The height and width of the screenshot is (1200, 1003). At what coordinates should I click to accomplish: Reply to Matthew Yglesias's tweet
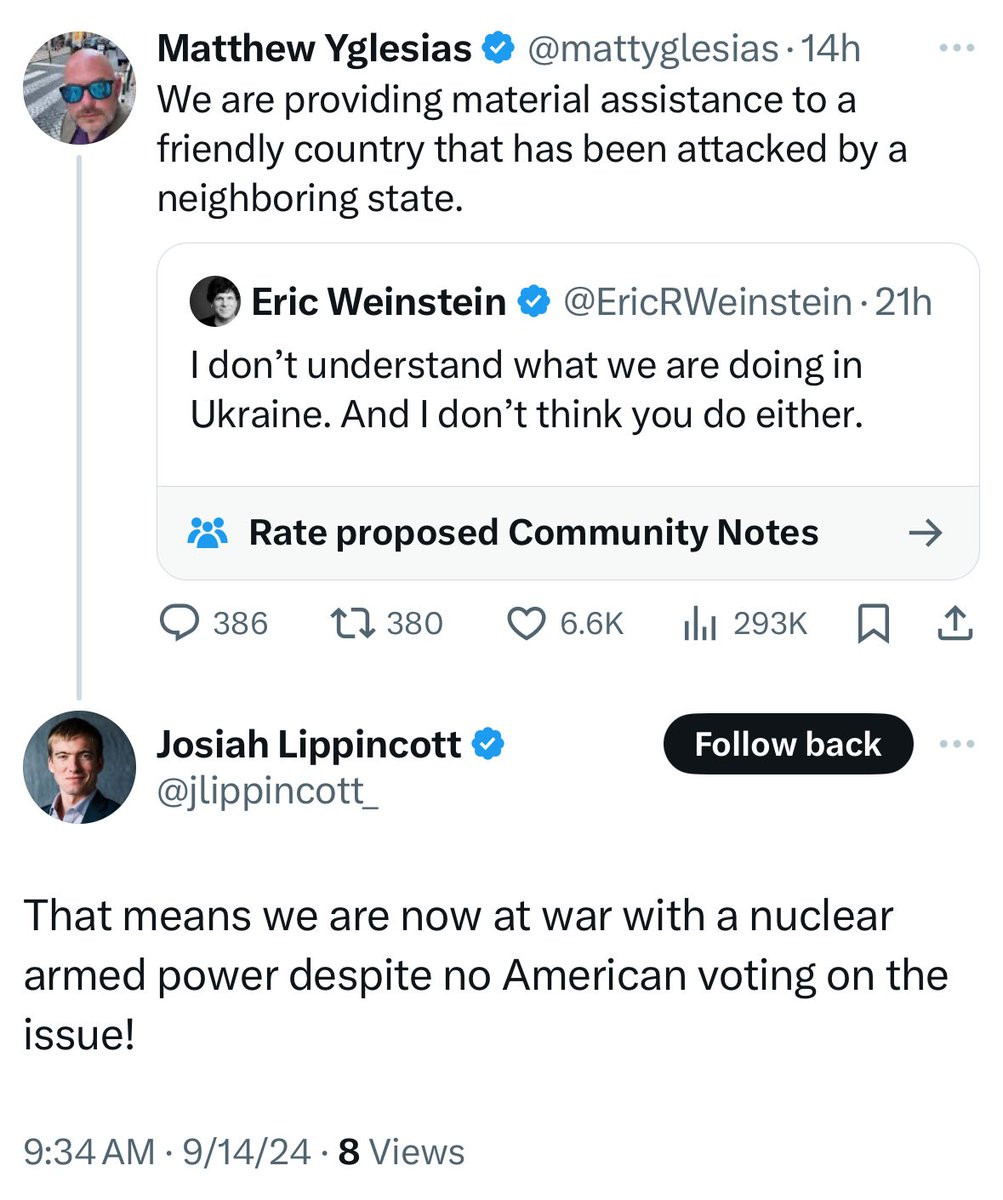pyautogui.click(x=180, y=624)
